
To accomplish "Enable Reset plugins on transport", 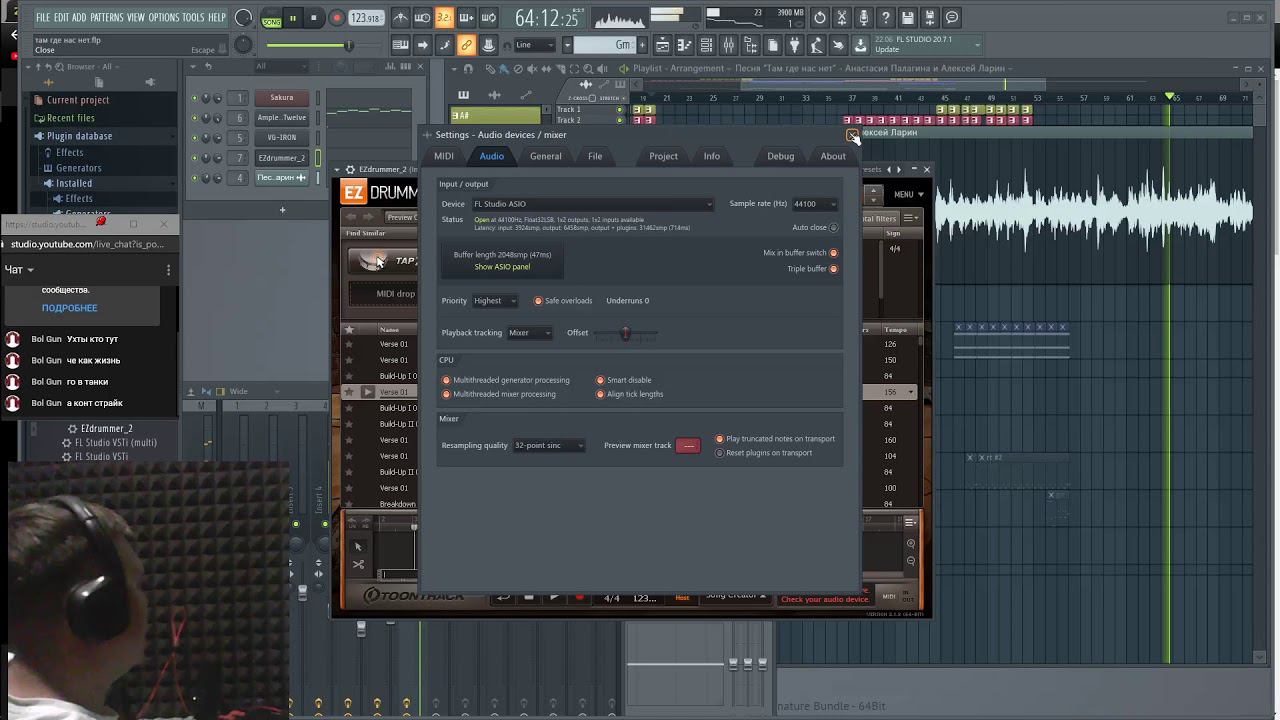I will [719, 453].
